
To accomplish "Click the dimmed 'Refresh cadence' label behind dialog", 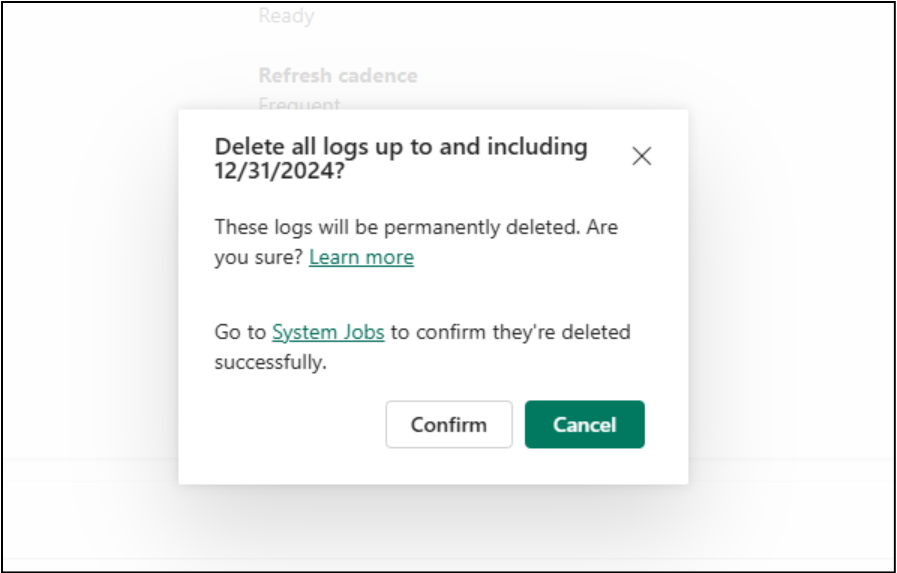I will tap(338, 76).
